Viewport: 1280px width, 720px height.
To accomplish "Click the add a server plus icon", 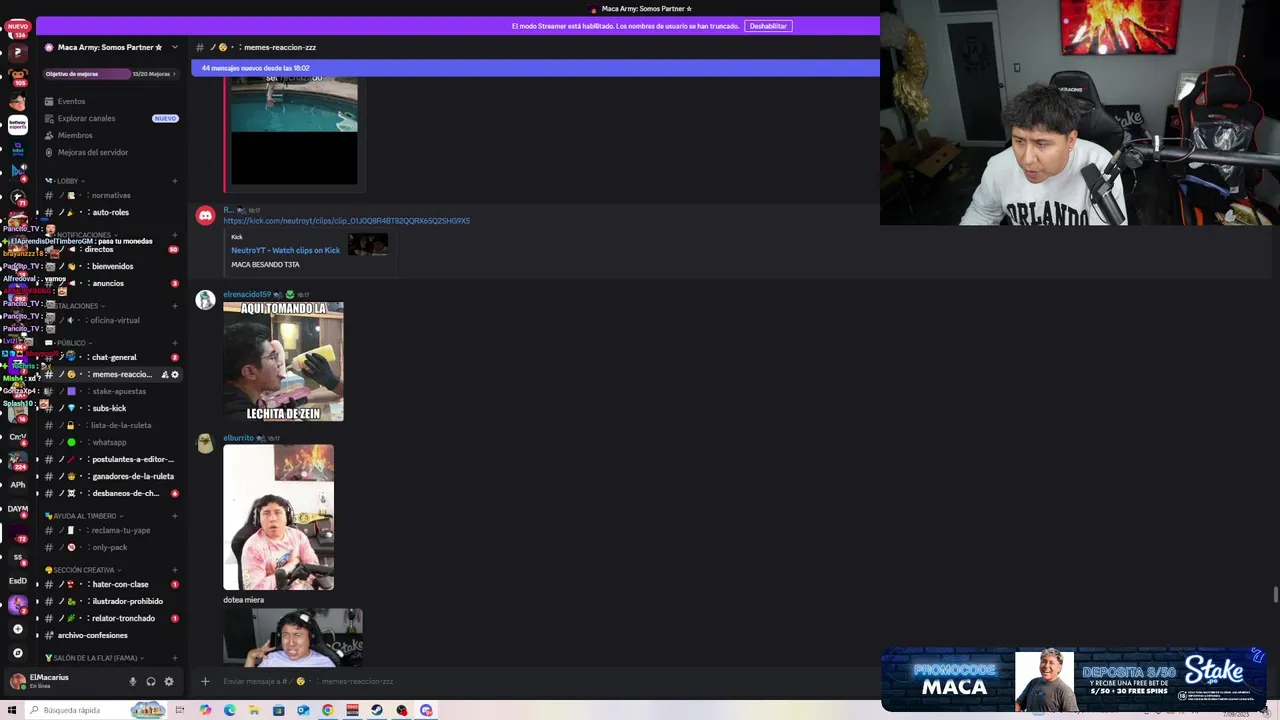I will (x=17, y=629).
